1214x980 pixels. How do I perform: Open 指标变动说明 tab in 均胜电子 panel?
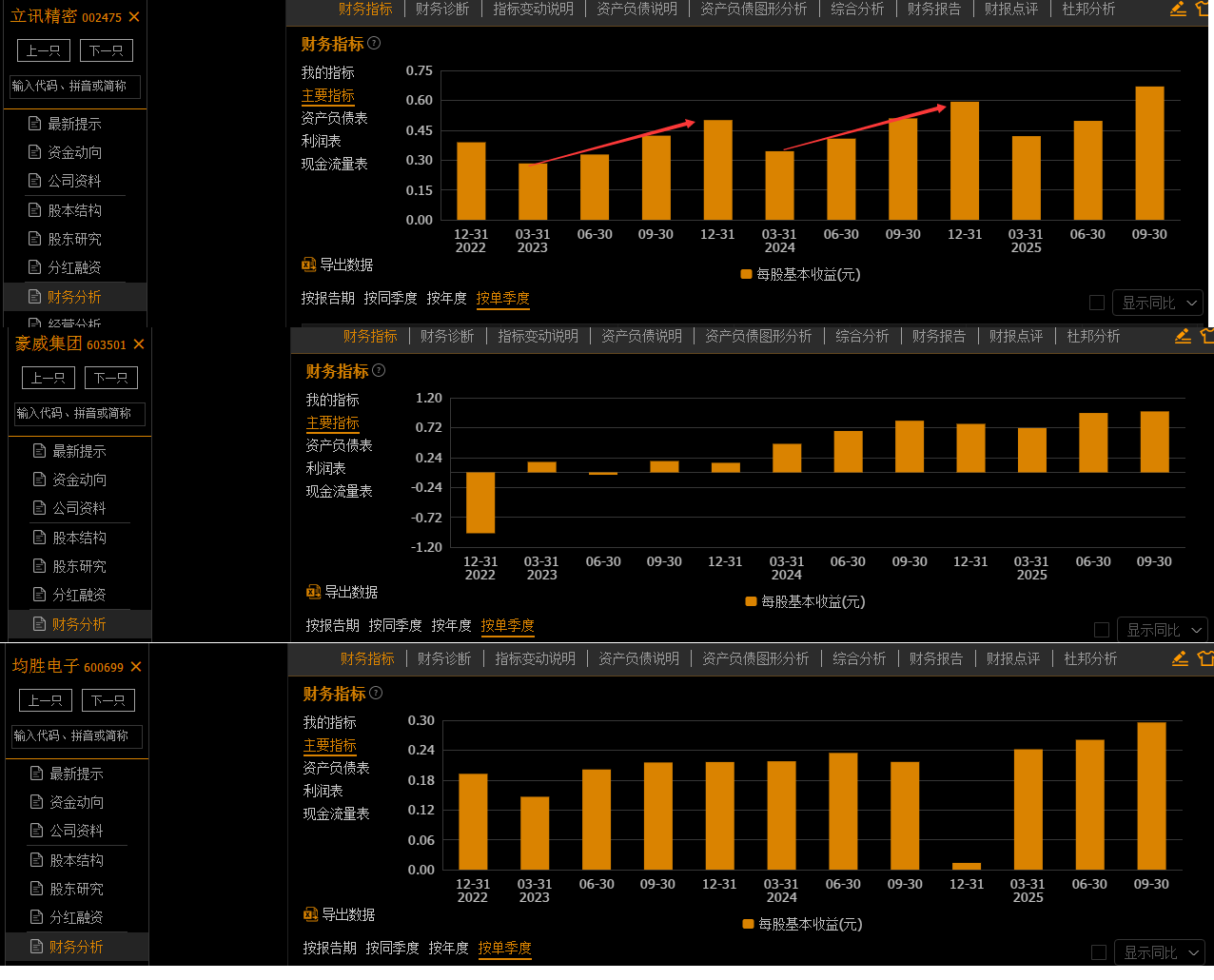coord(535,658)
